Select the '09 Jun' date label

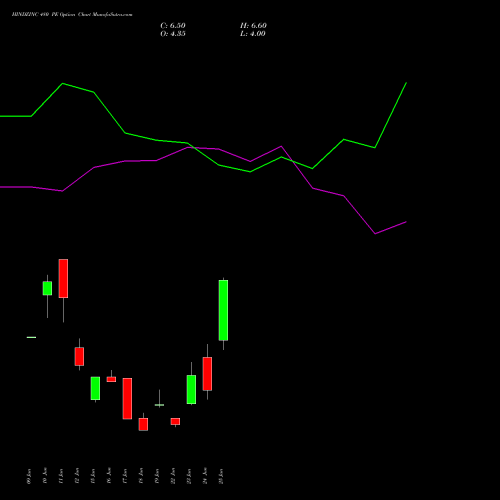pos(29,476)
